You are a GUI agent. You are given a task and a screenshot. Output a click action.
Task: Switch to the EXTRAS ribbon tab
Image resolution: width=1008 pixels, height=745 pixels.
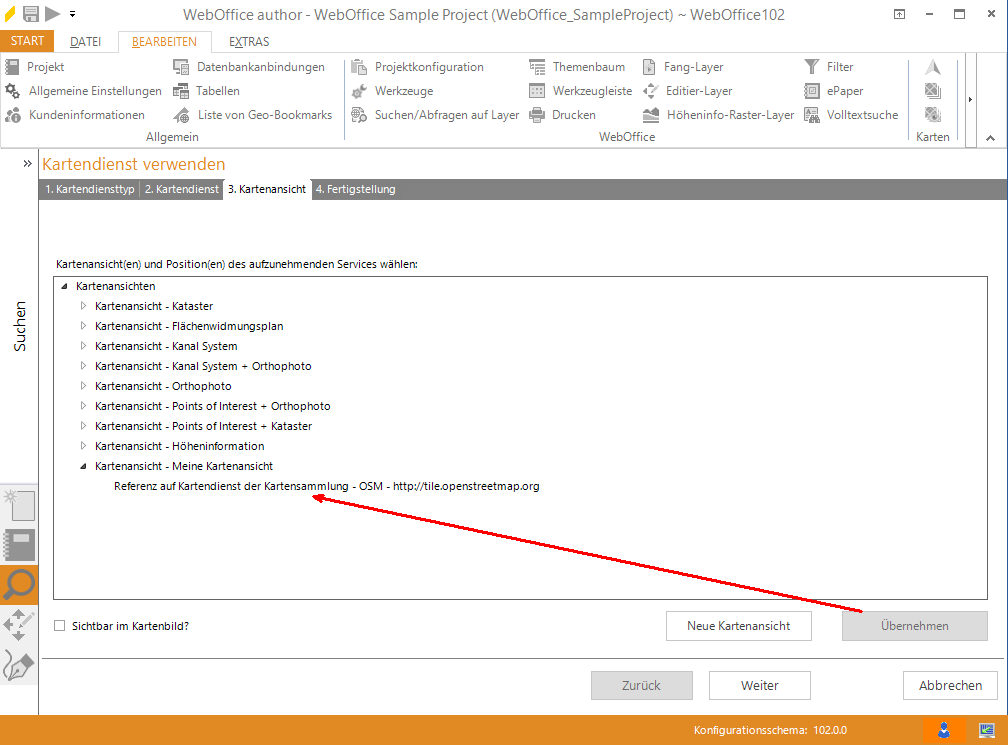tap(249, 42)
